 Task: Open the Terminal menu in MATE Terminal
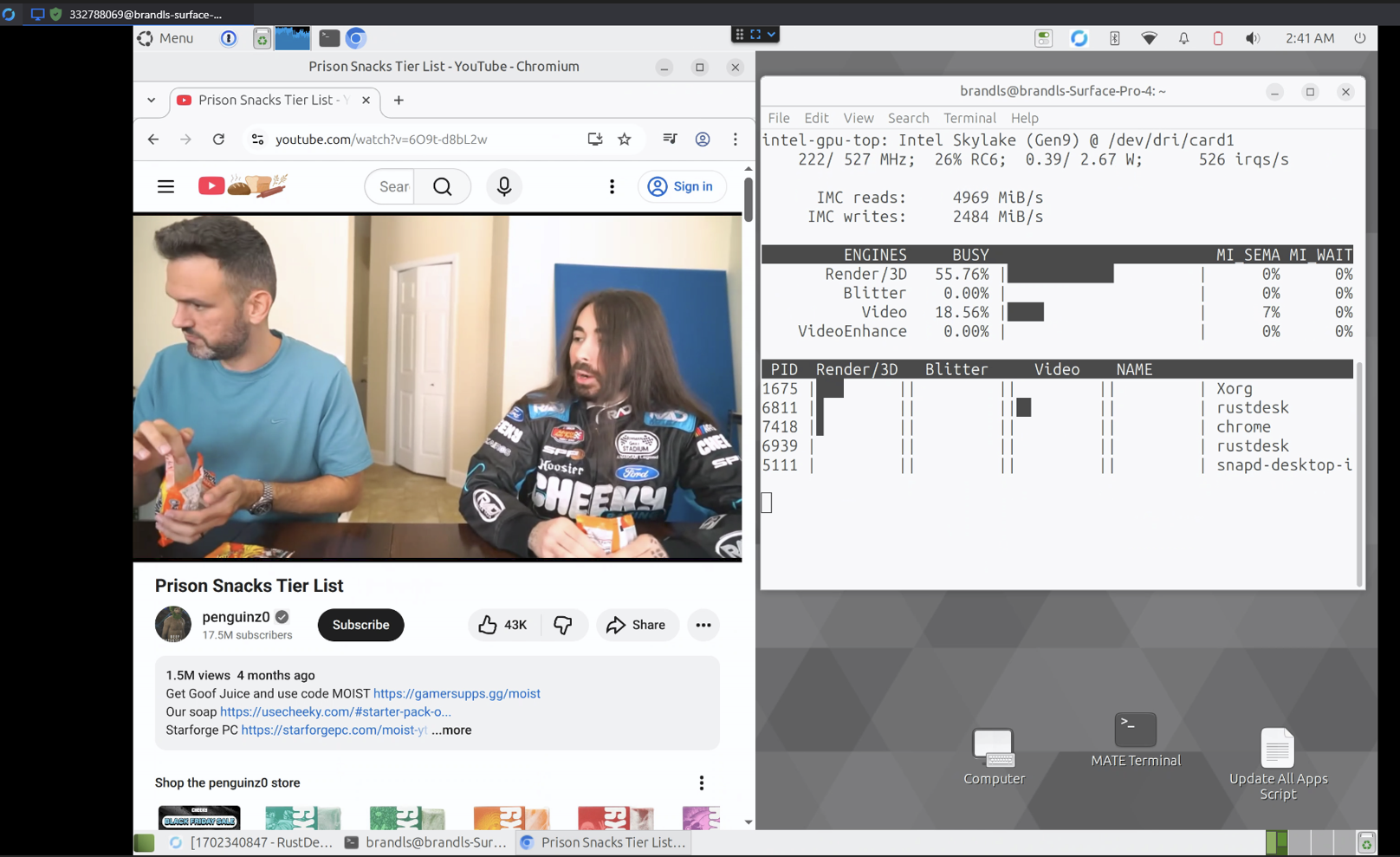click(x=969, y=118)
